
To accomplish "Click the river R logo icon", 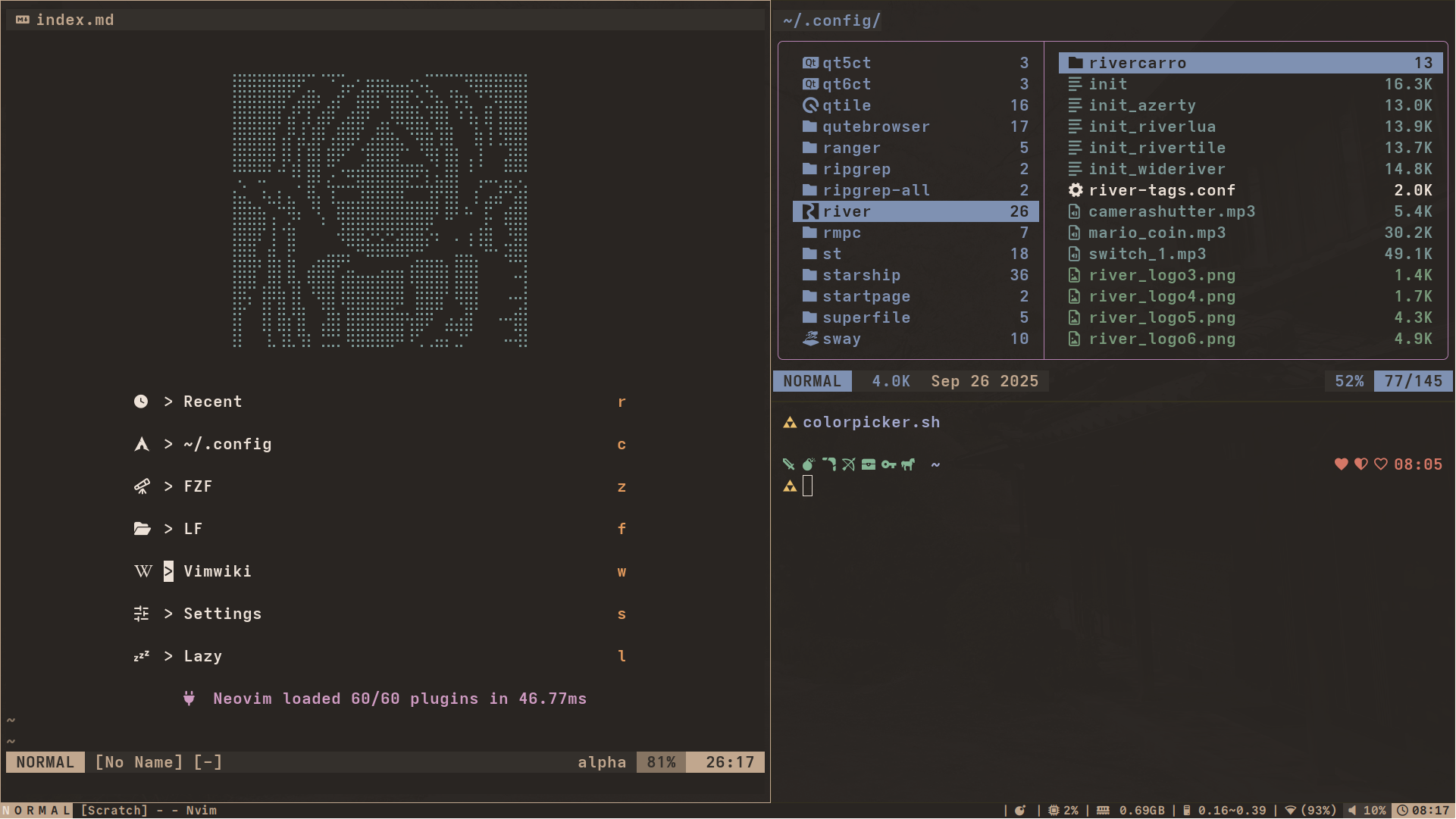I will click(811, 211).
